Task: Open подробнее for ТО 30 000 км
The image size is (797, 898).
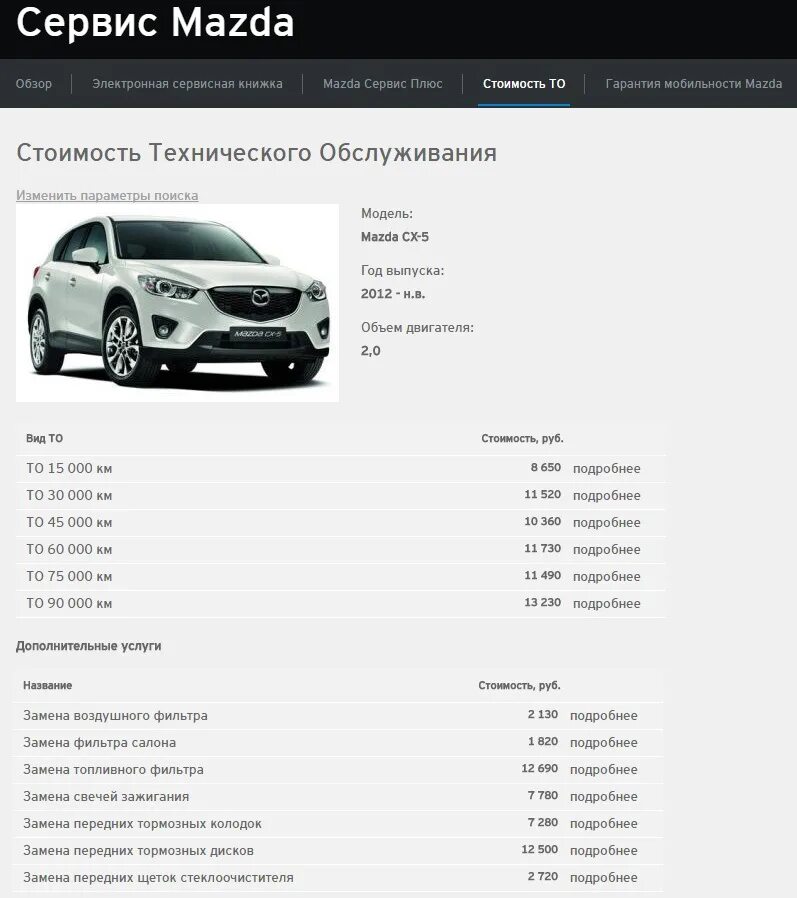Action: (x=606, y=495)
